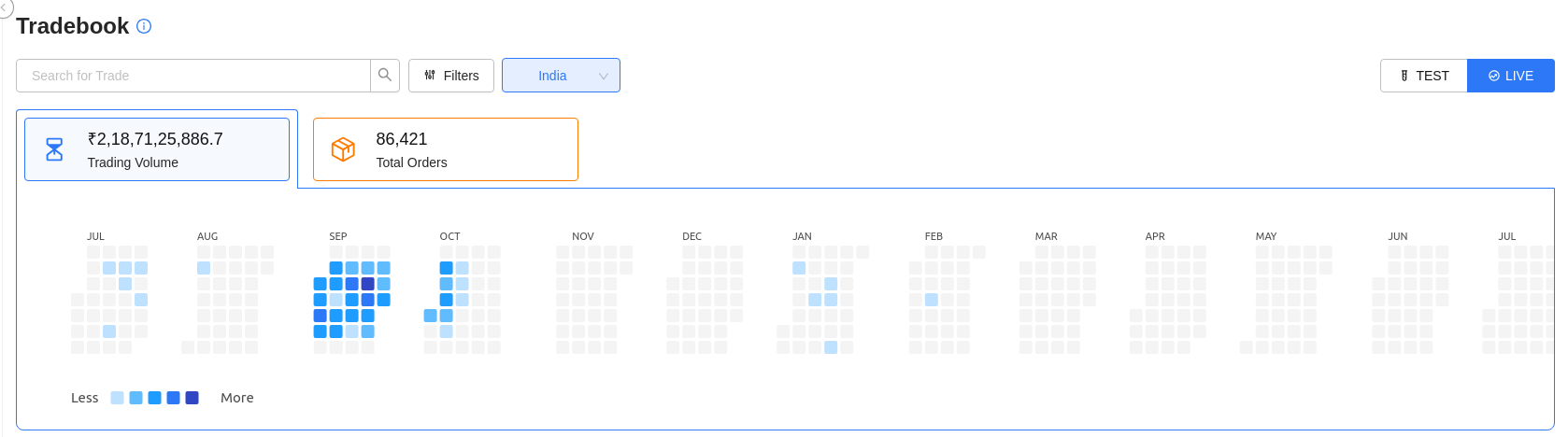The image size is (1568, 437).
Task: Expand the dropdown chevron next to India
Action: (x=604, y=76)
